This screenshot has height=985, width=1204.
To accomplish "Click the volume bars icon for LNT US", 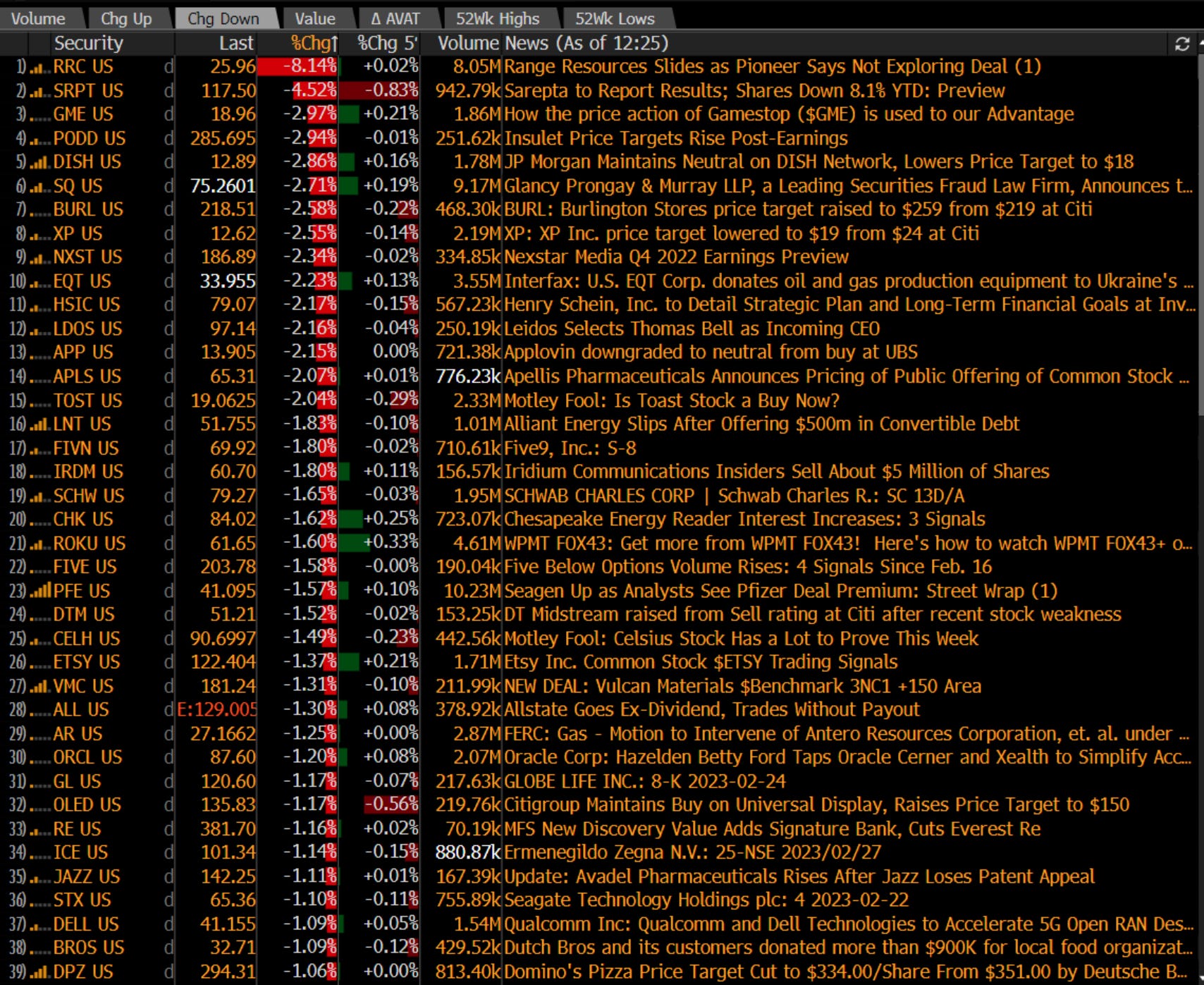I will click(40, 425).
